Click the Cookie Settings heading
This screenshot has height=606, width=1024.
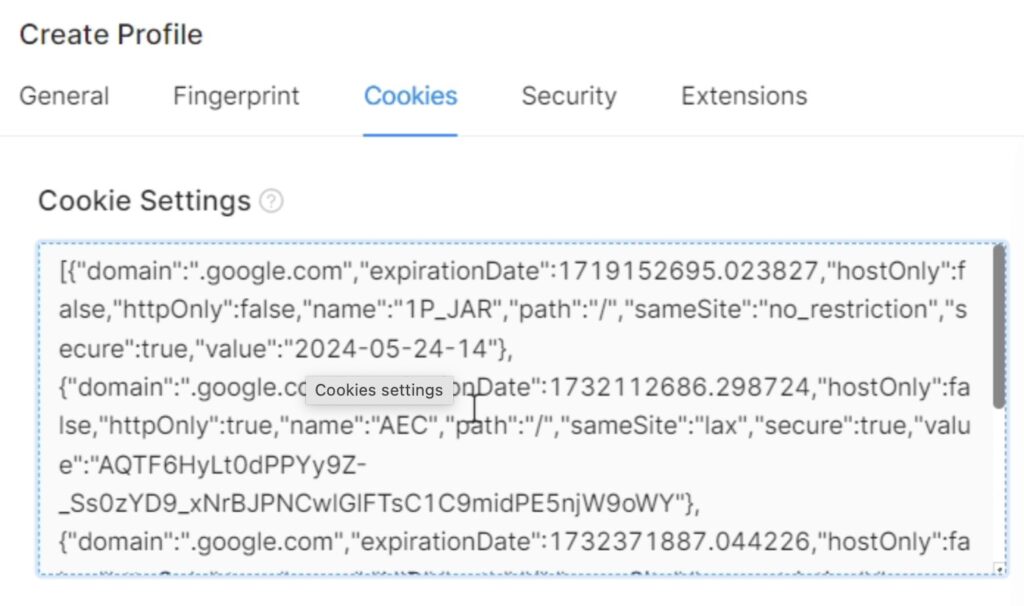click(144, 200)
